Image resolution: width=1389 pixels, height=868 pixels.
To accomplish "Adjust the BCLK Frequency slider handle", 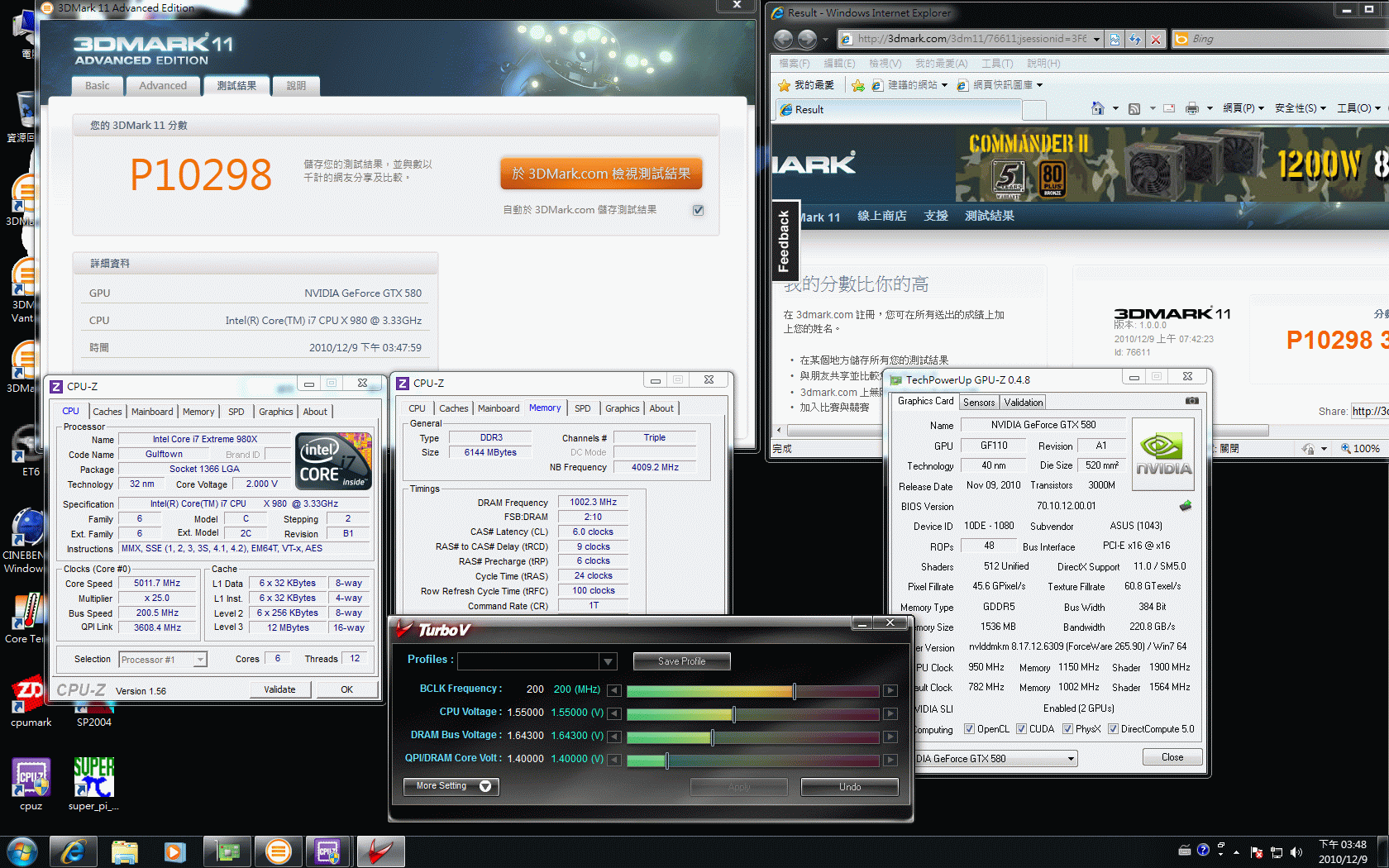I will (794, 690).
